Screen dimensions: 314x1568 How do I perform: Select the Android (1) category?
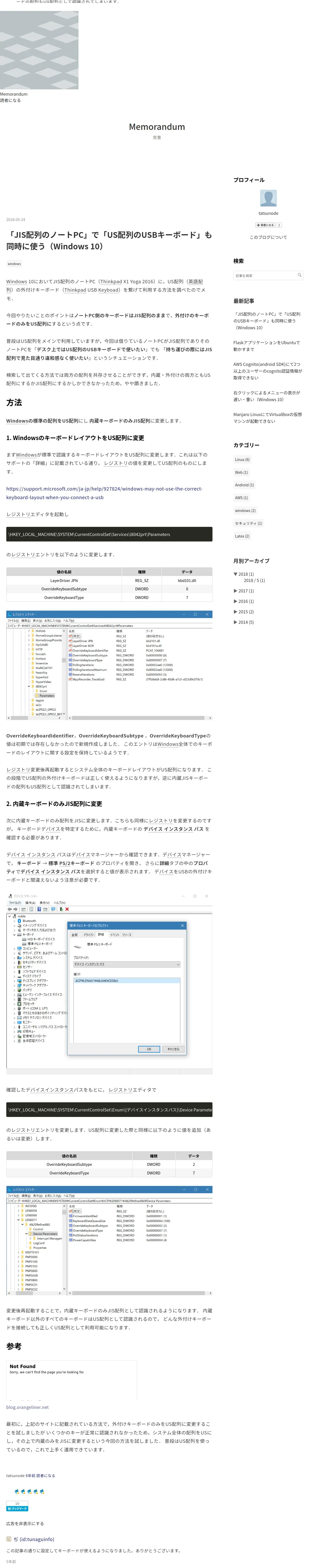[x=244, y=485]
